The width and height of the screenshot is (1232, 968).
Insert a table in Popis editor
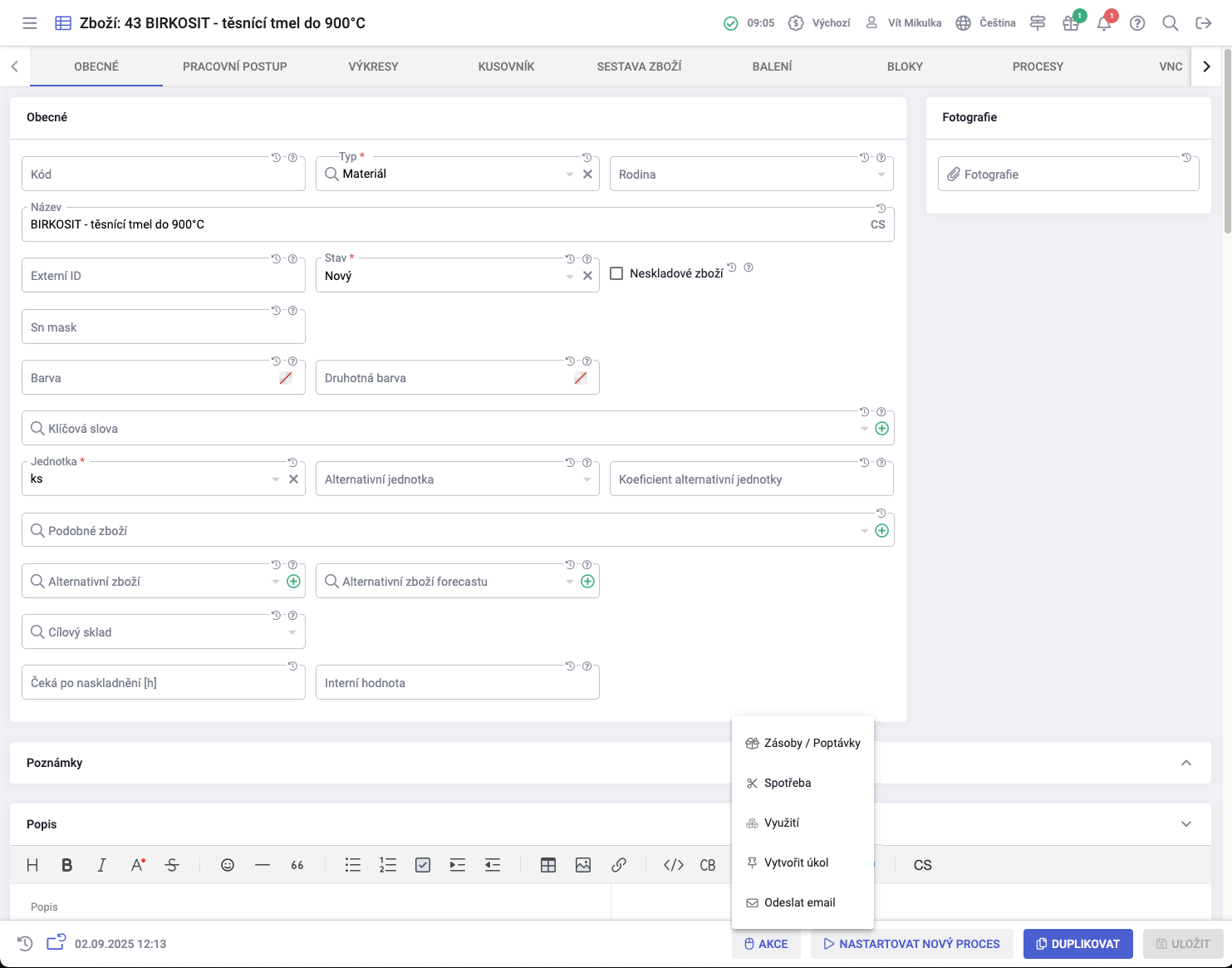(x=548, y=865)
